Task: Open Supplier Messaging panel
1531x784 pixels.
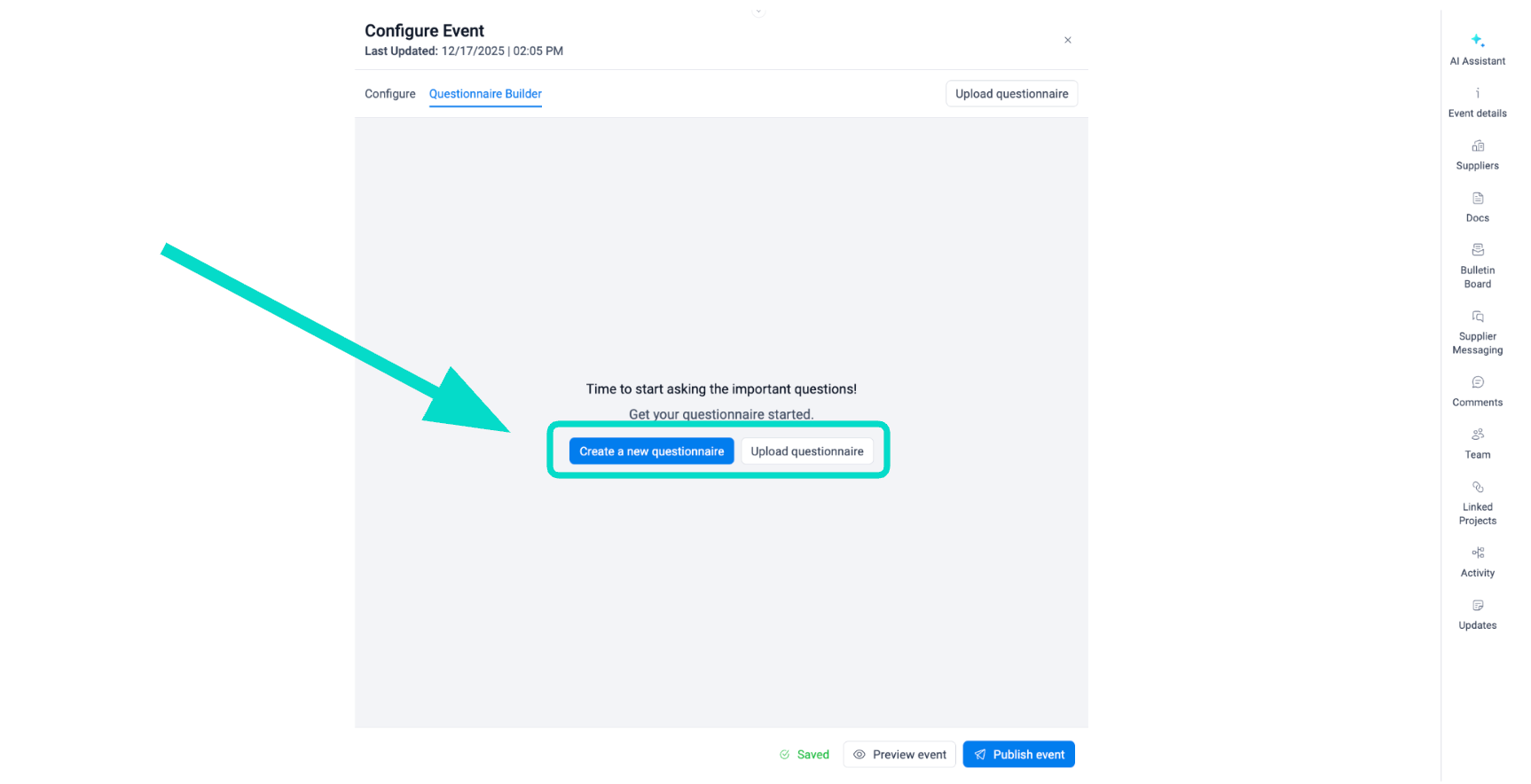Action: coord(1477,332)
